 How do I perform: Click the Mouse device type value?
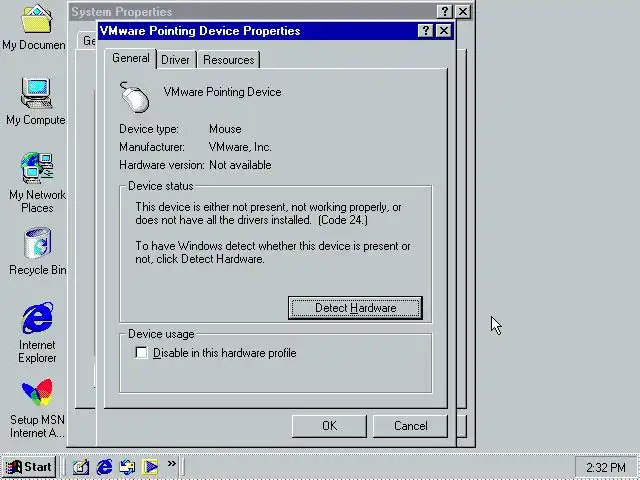tap(225, 129)
